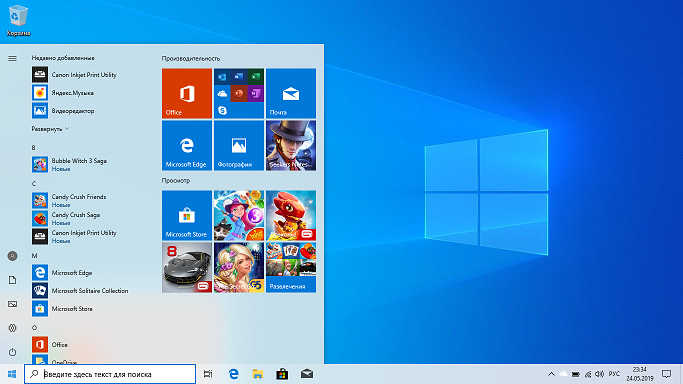Open the Action Center notifications icon

click(666, 374)
